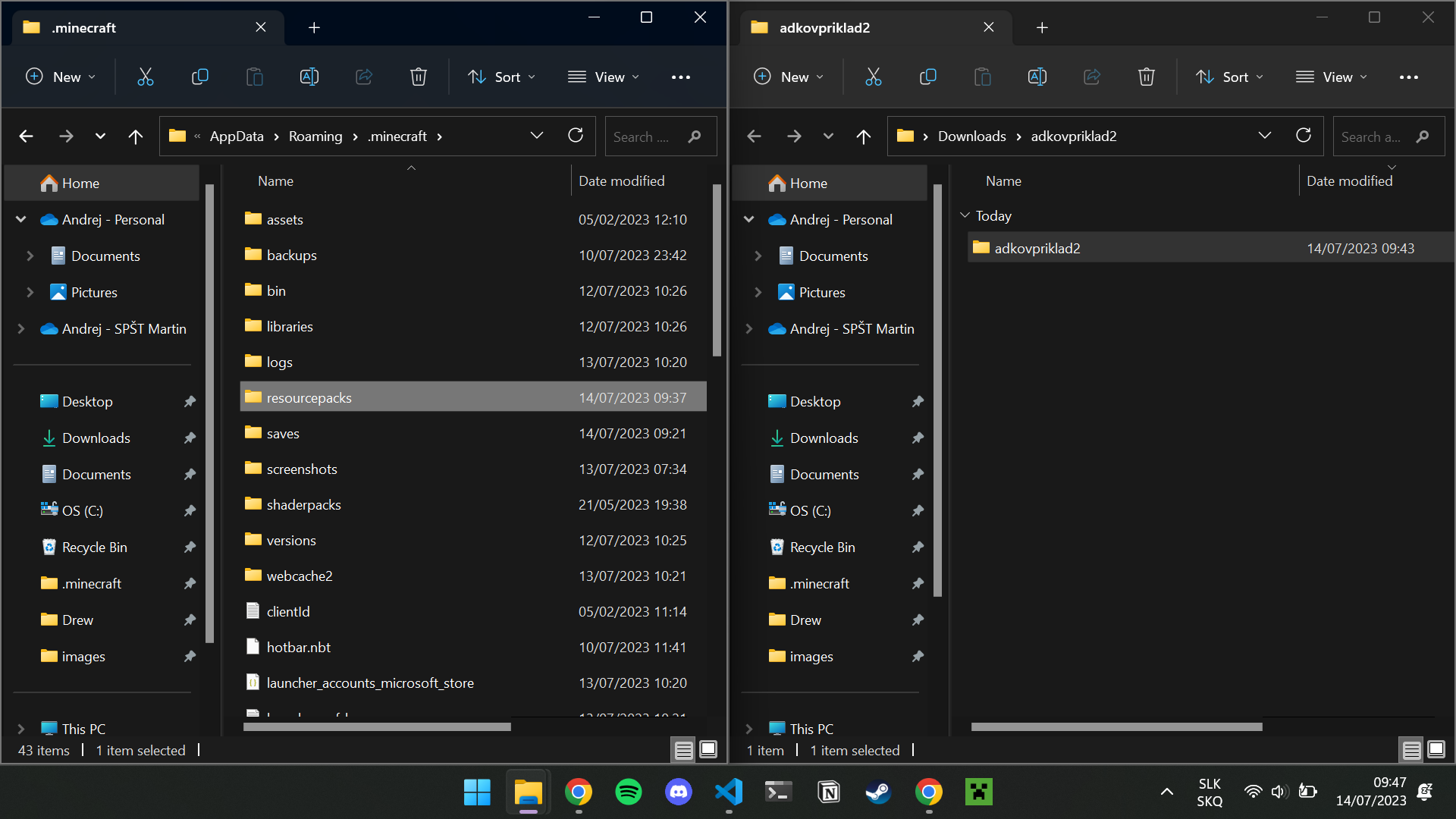Collapse Andrej - Personal in .minecraft window
The width and height of the screenshot is (1456, 819).
21,219
